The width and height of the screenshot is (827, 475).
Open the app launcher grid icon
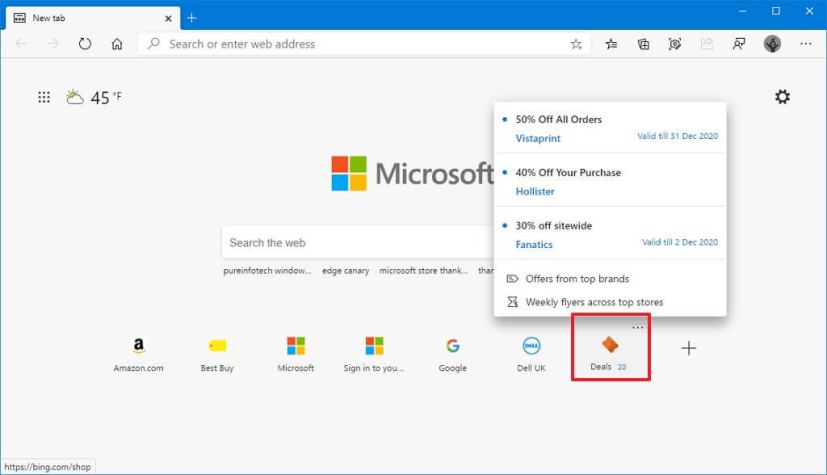pyautogui.click(x=44, y=97)
